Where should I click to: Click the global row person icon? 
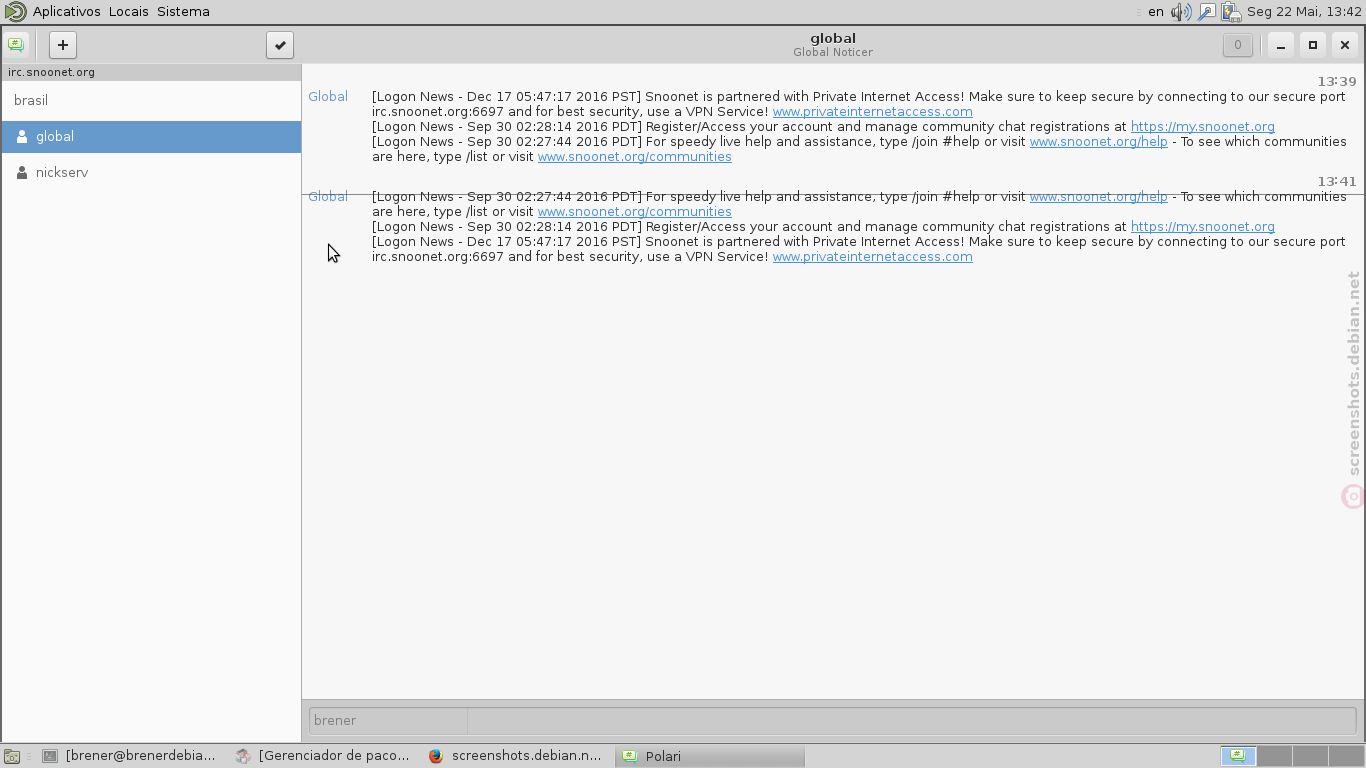point(22,137)
